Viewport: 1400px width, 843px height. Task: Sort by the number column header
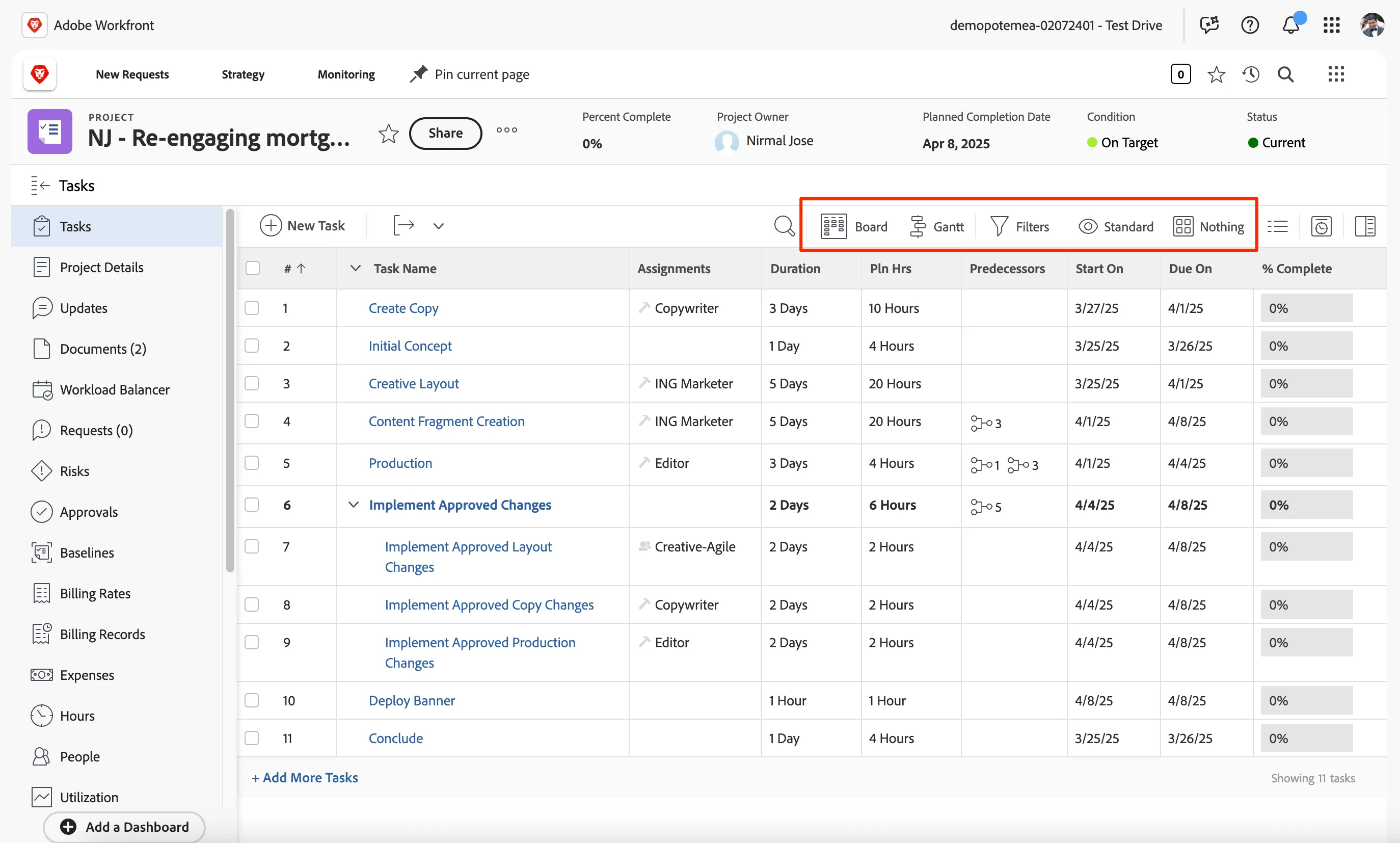pyautogui.click(x=294, y=269)
